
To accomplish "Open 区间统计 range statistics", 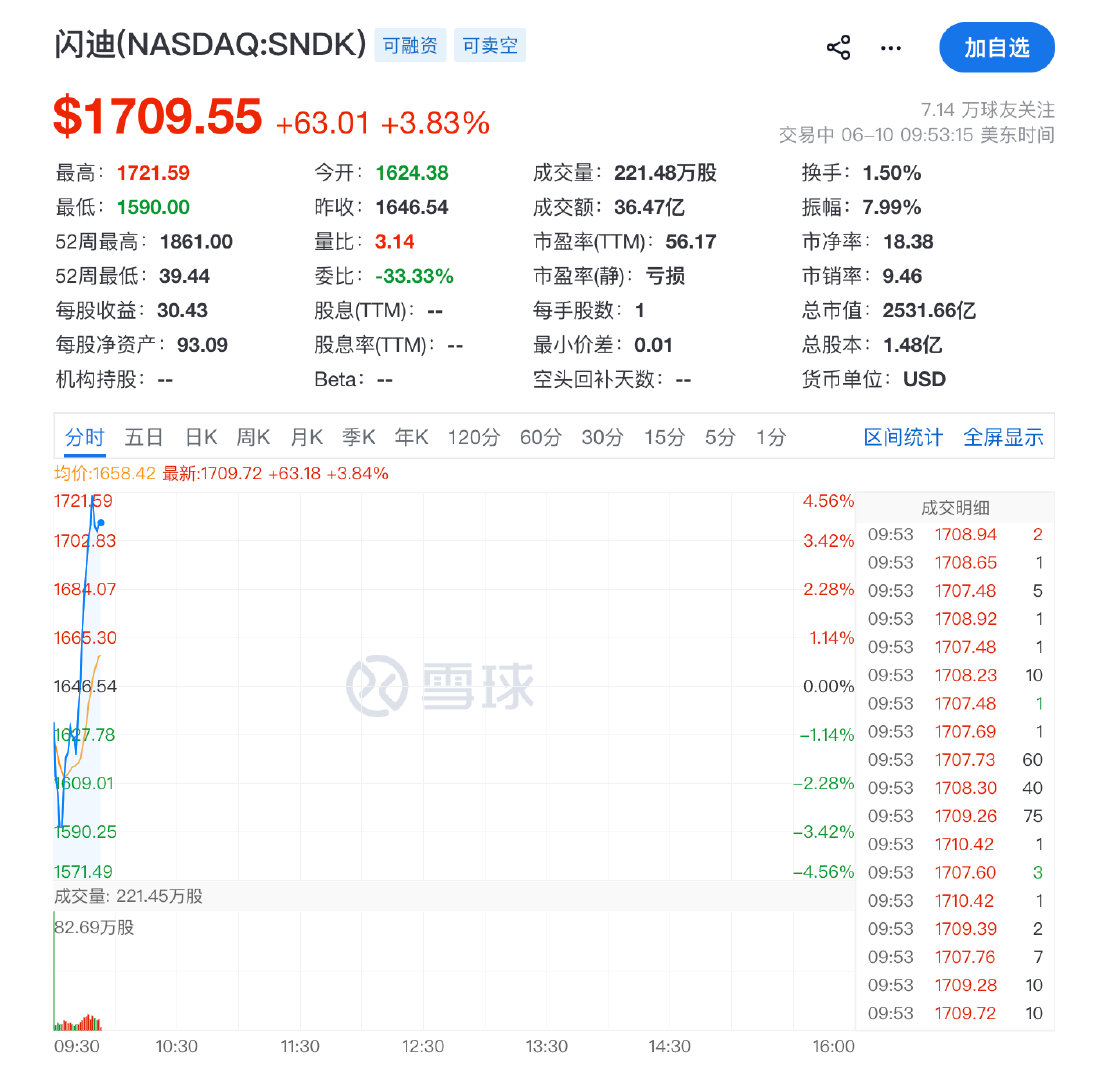I will point(903,437).
